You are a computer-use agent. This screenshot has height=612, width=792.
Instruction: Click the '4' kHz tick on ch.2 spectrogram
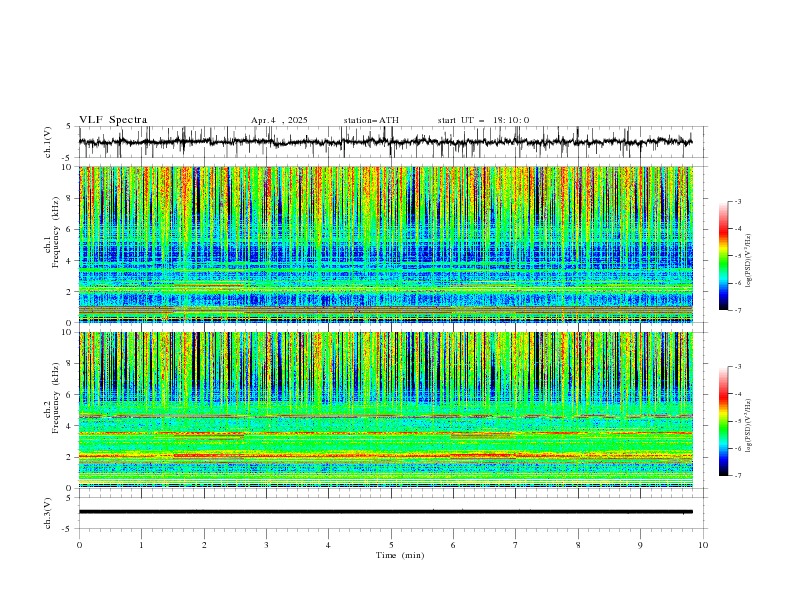pyautogui.click(x=70, y=426)
